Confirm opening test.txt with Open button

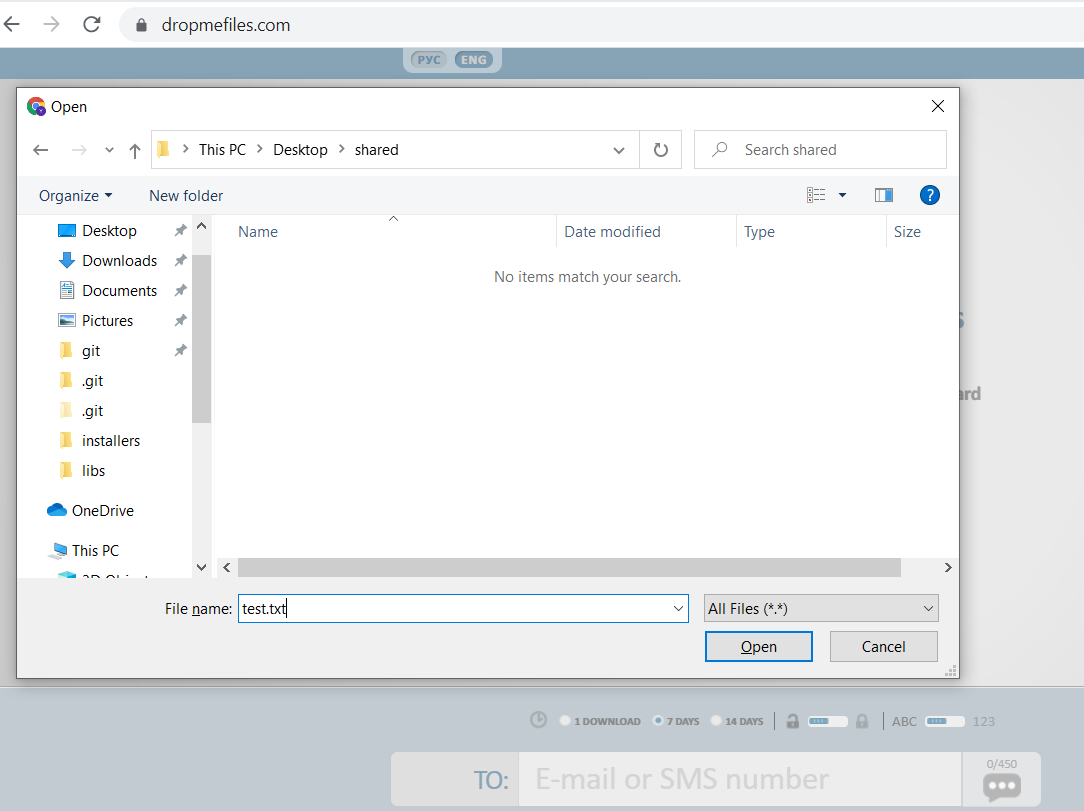click(x=758, y=646)
